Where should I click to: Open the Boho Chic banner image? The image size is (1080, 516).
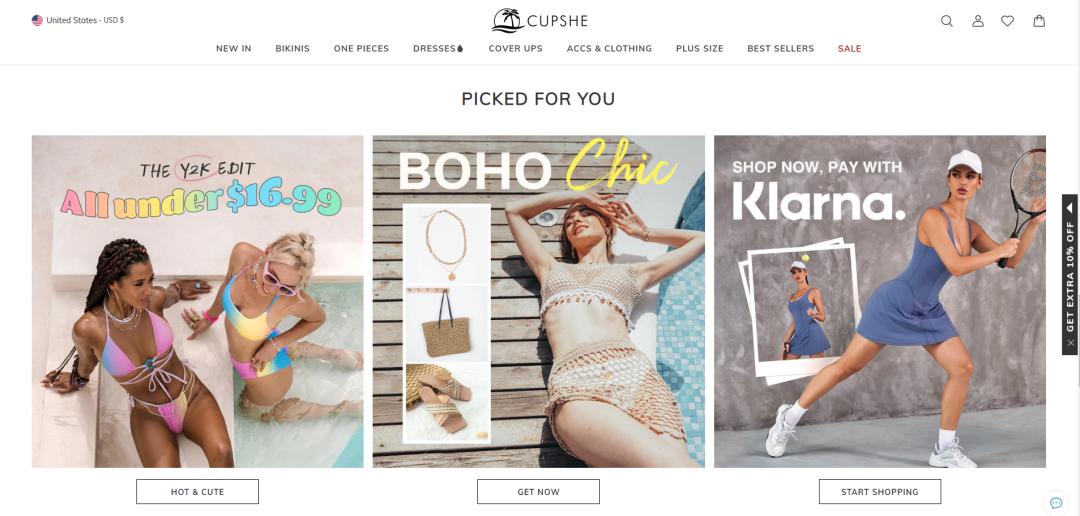(x=539, y=301)
